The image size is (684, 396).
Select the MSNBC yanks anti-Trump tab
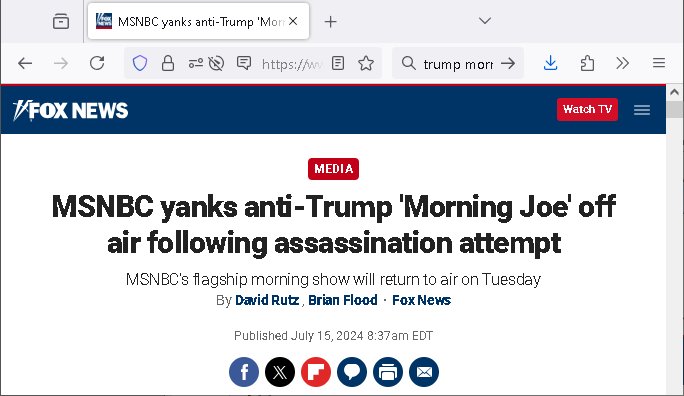click(198, 21)
